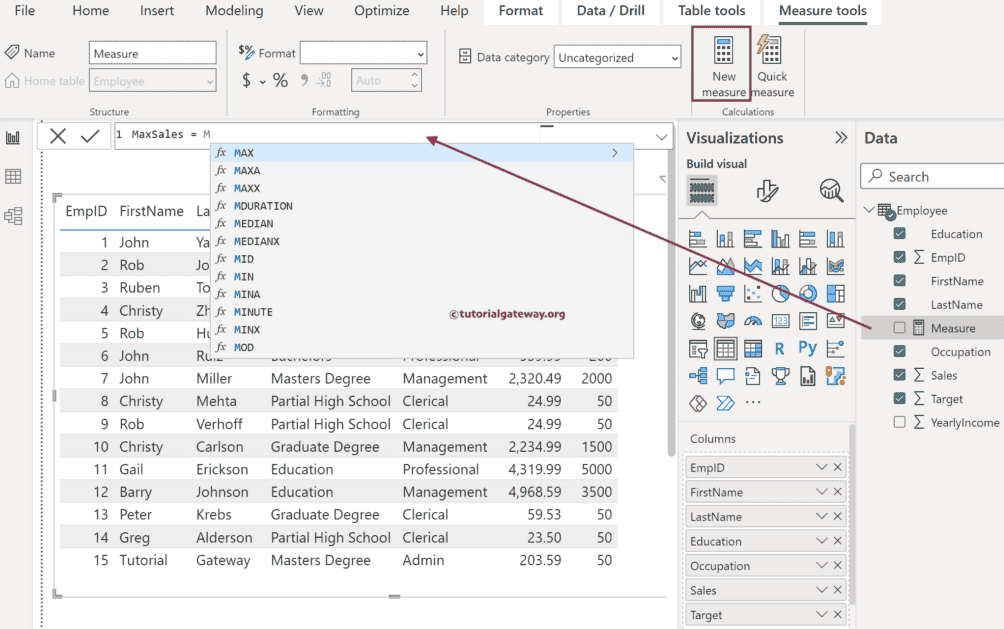Remove the Sales column with X
This screenshot has width=1004, height=629.
[838, 591]
